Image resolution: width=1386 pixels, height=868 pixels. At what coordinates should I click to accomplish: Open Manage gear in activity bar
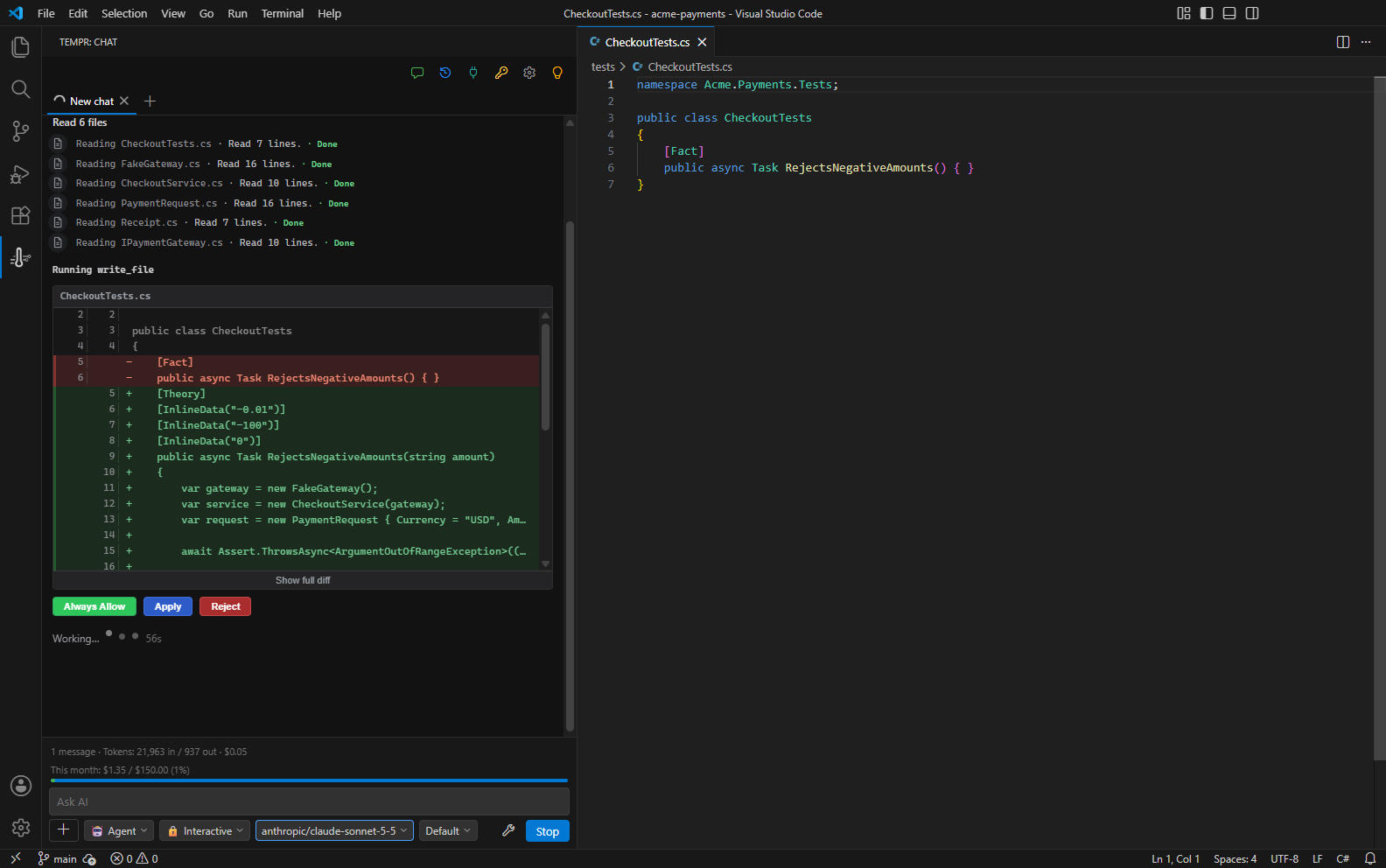(20, 828)
